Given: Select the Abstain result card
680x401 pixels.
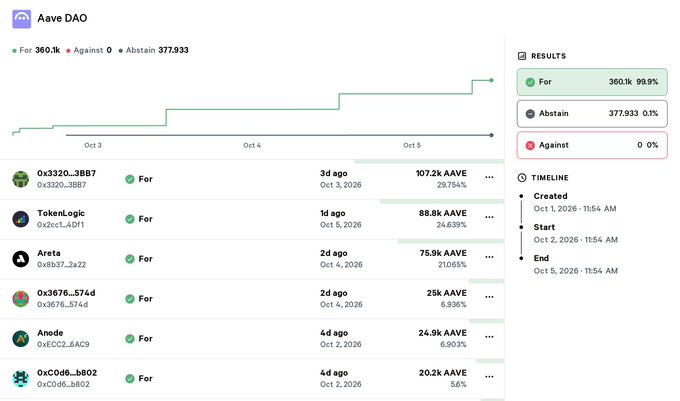Looking at the screenshot, I should click(x=592, y=114).
